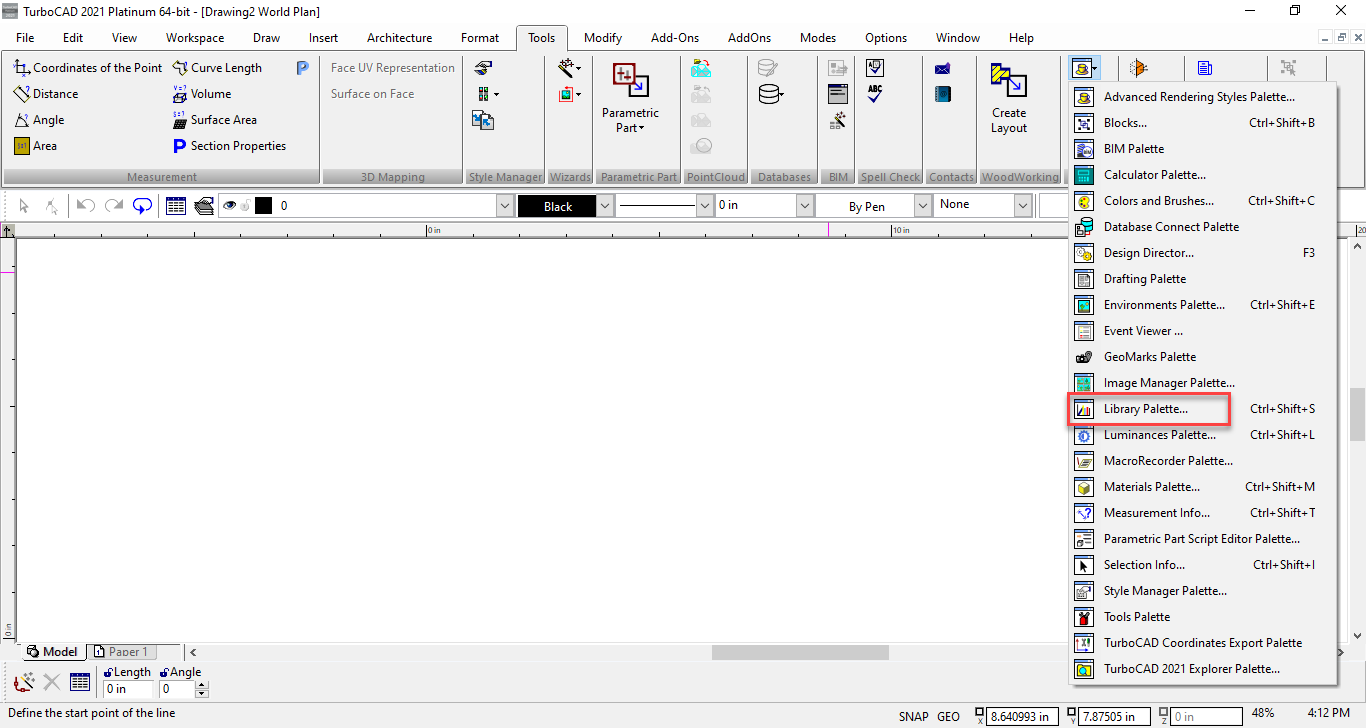
Task: Toggle the Angle lock icon
Action: point(165,672)
